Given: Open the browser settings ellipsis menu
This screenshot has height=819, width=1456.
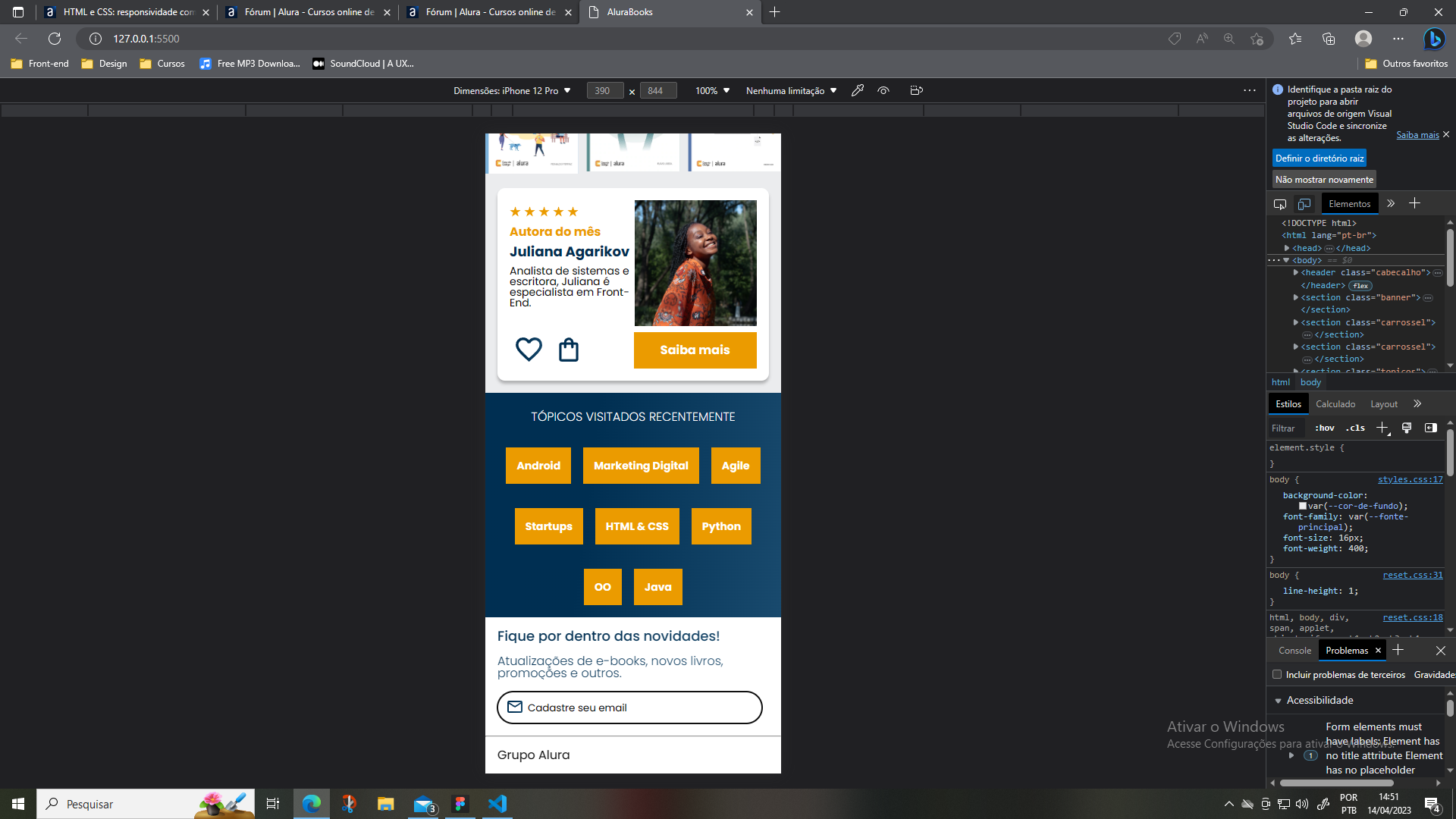Looking at the screenshot, I should coord(1398,39).
